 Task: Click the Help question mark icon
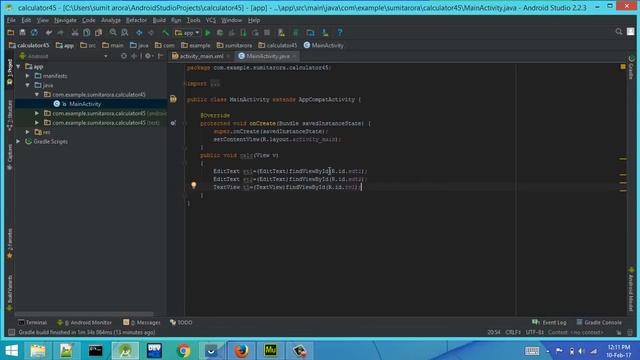coord(340,33)
